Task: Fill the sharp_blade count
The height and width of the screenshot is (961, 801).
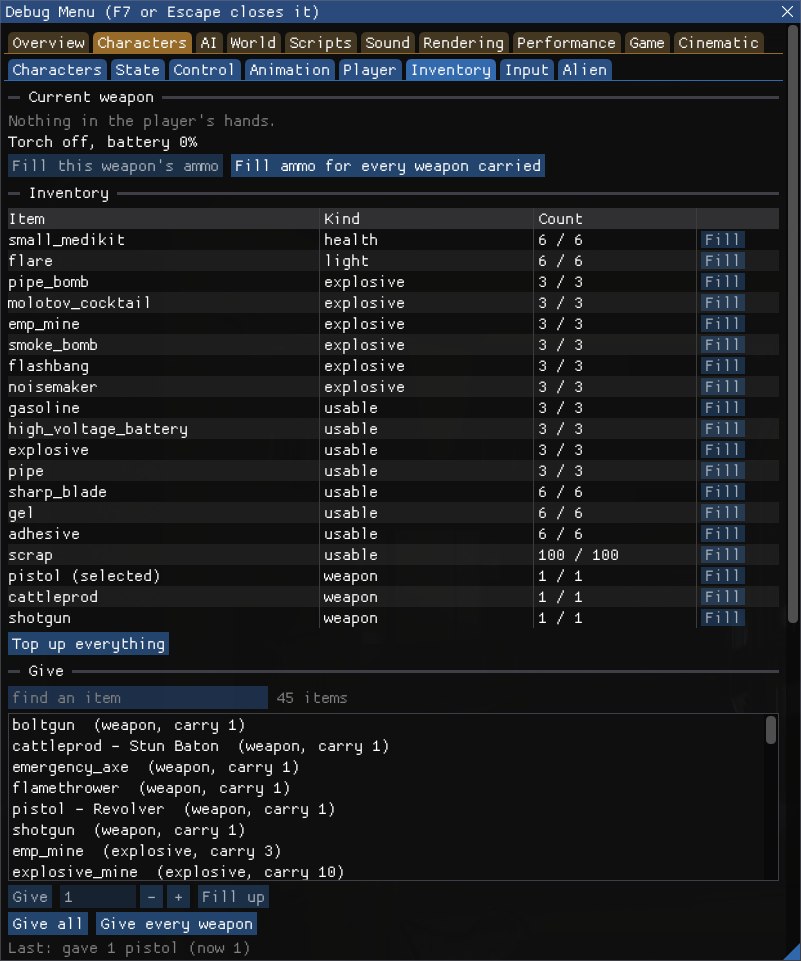Action: click(723, 492)
